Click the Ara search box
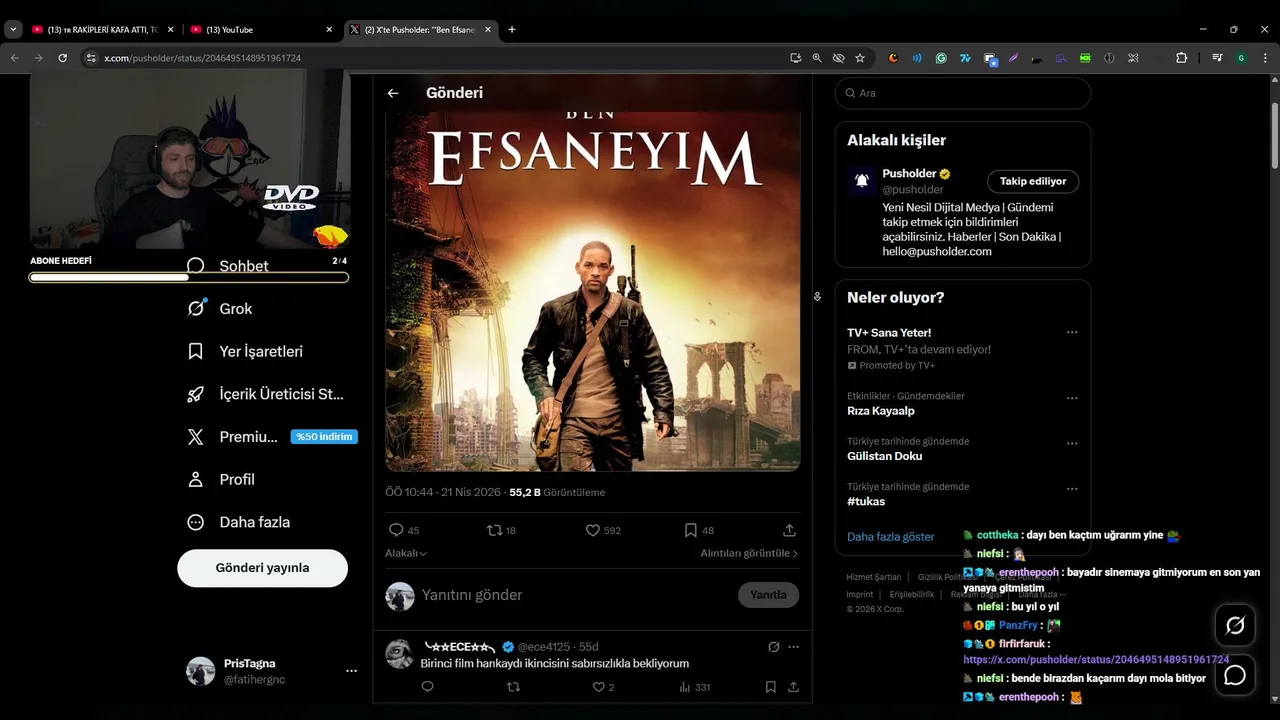 [x=962, y=93]
